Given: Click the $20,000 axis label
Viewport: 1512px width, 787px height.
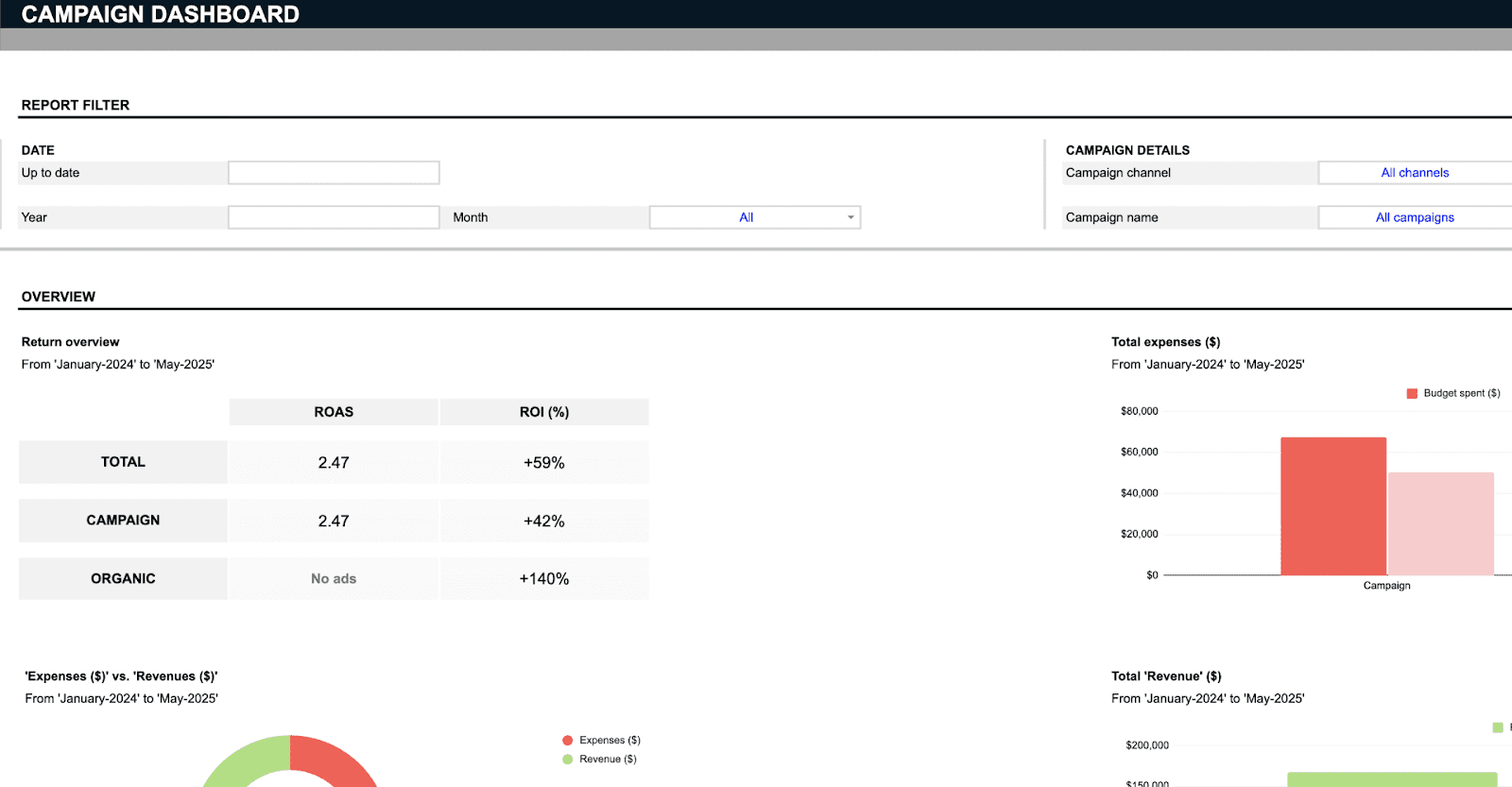Looking at the screenshot, I should click(x=1139, y=534).
